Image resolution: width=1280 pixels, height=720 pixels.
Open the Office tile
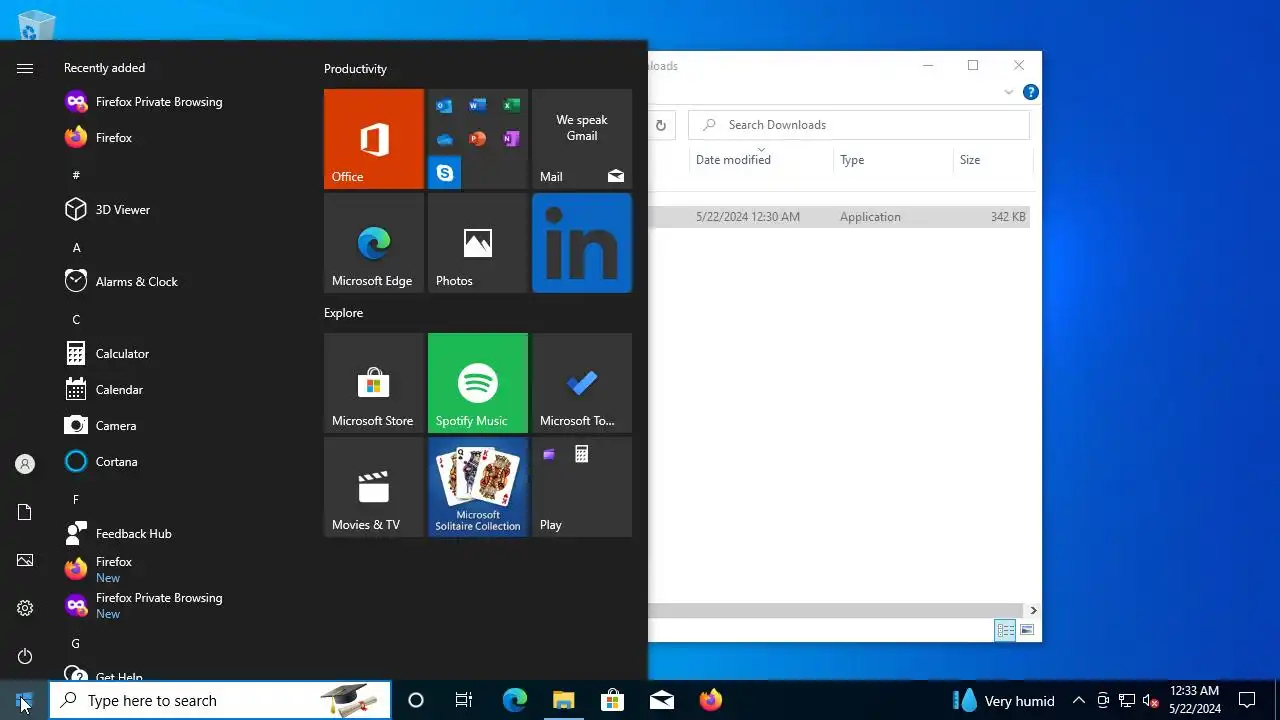pos(374,139)
